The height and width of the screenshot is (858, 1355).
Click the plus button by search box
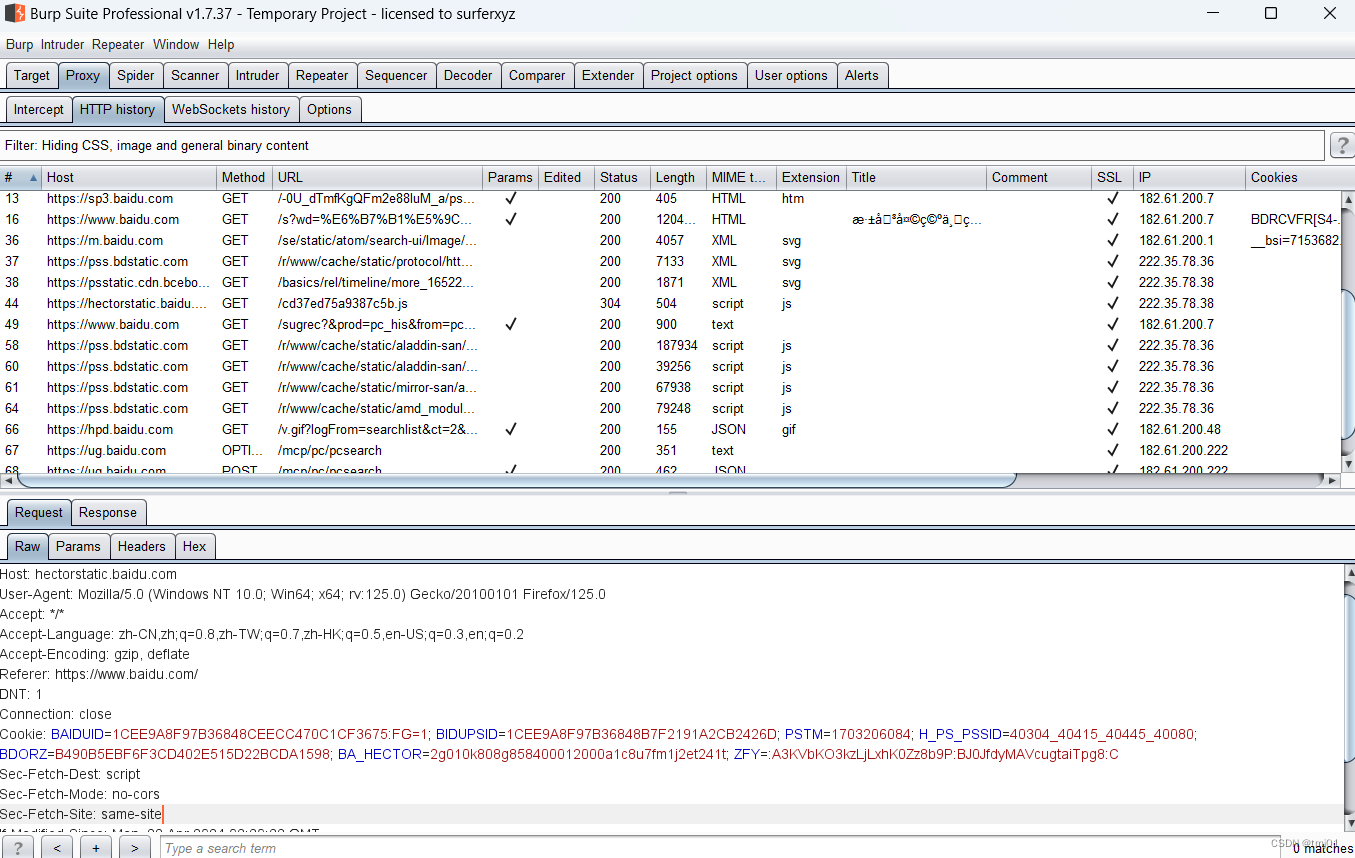coord(96,848)
